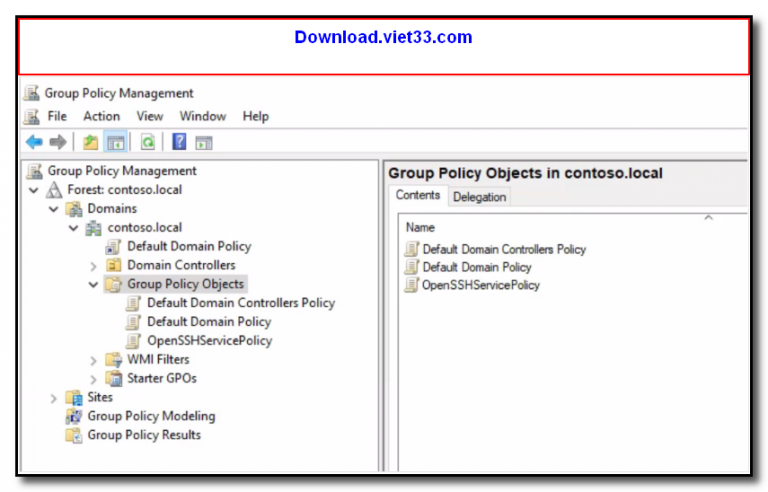The image size is (768, 492).
Task: Switch to the Delegation tab
Action: [479, 197]
